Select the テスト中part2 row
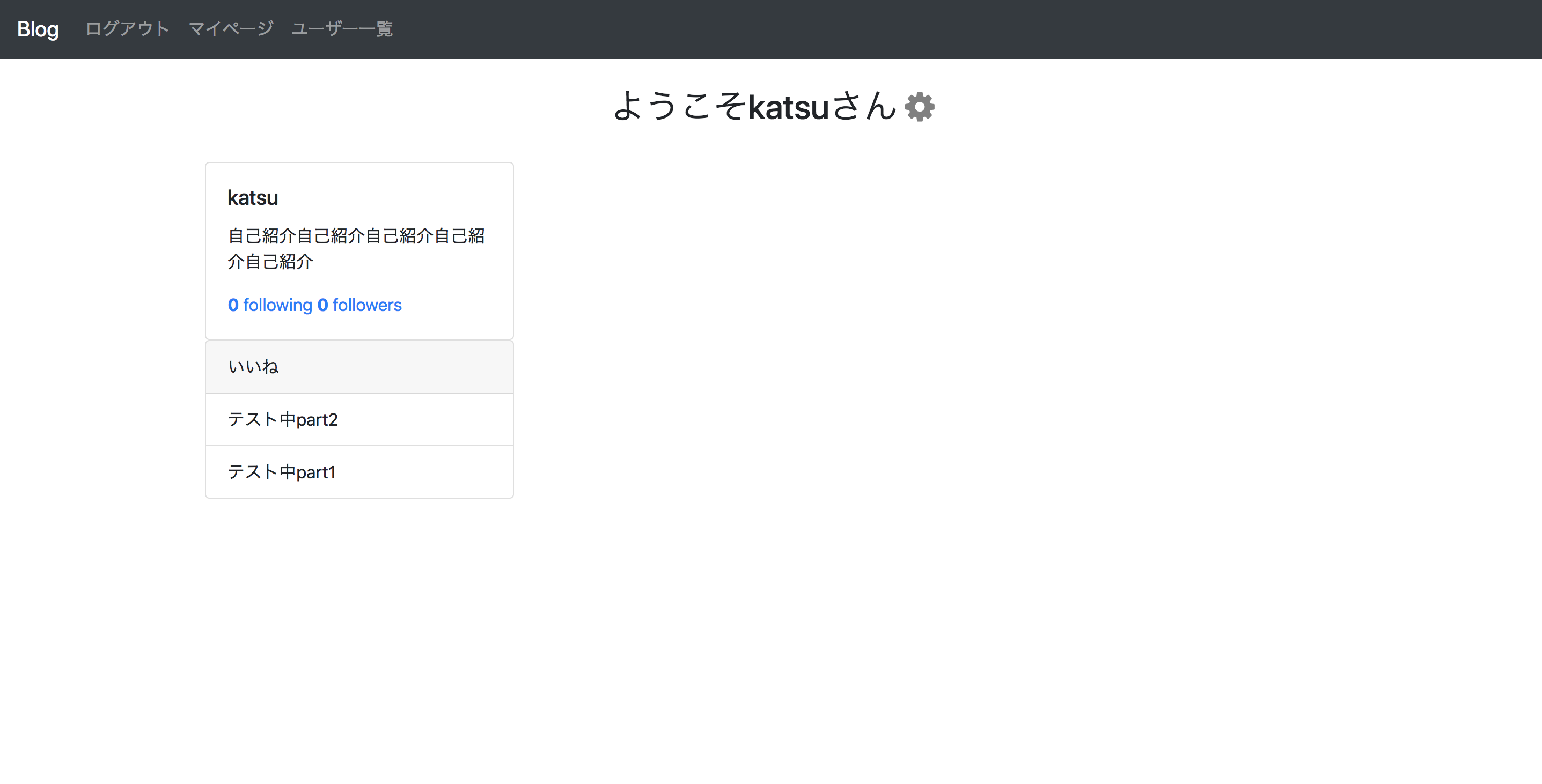 tap(358, 419)
